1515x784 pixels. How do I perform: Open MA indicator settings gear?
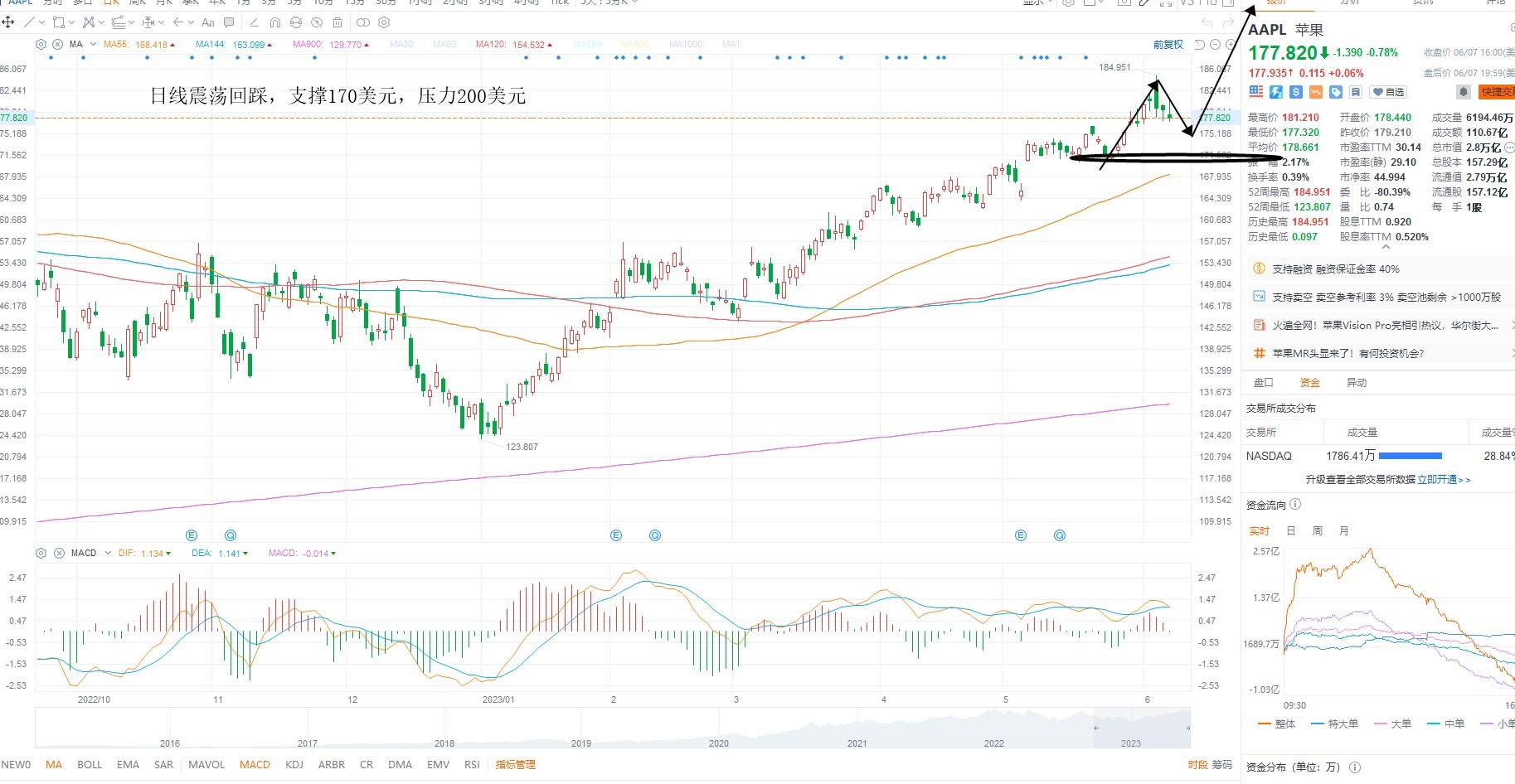pyautogui.click(x=41, y=44)
